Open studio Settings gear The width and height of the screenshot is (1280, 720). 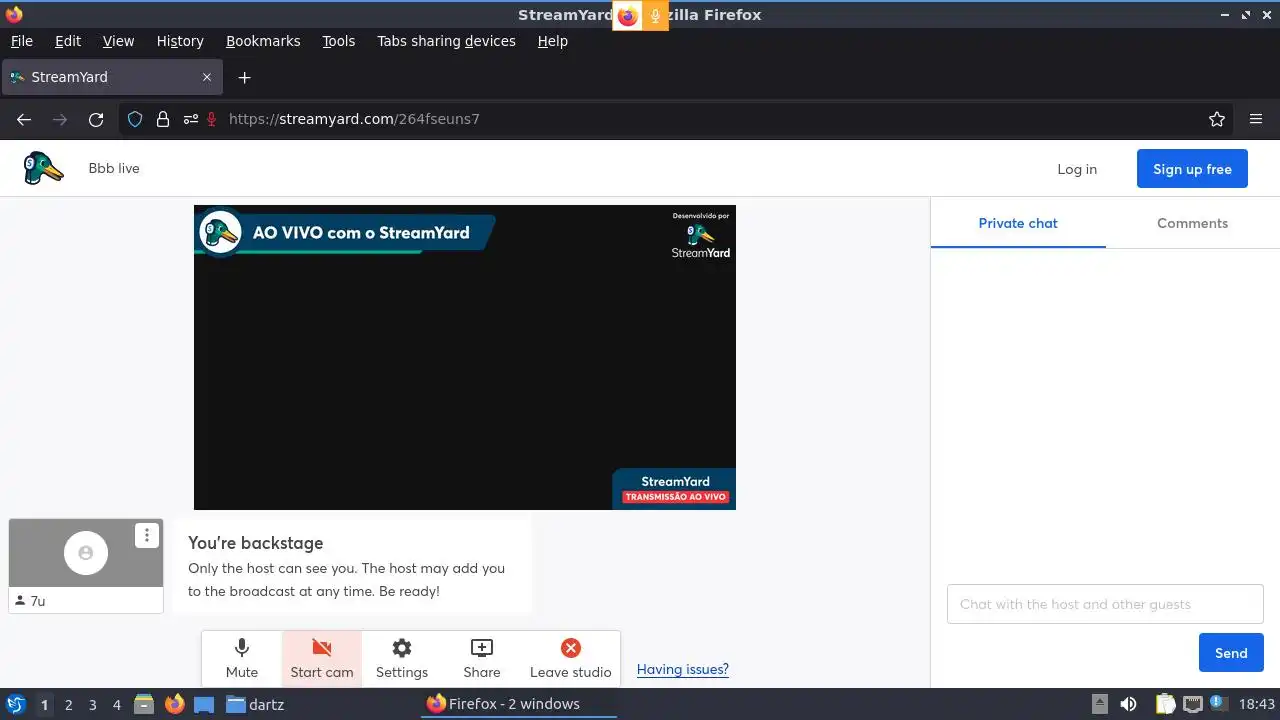tap(402, 659)
